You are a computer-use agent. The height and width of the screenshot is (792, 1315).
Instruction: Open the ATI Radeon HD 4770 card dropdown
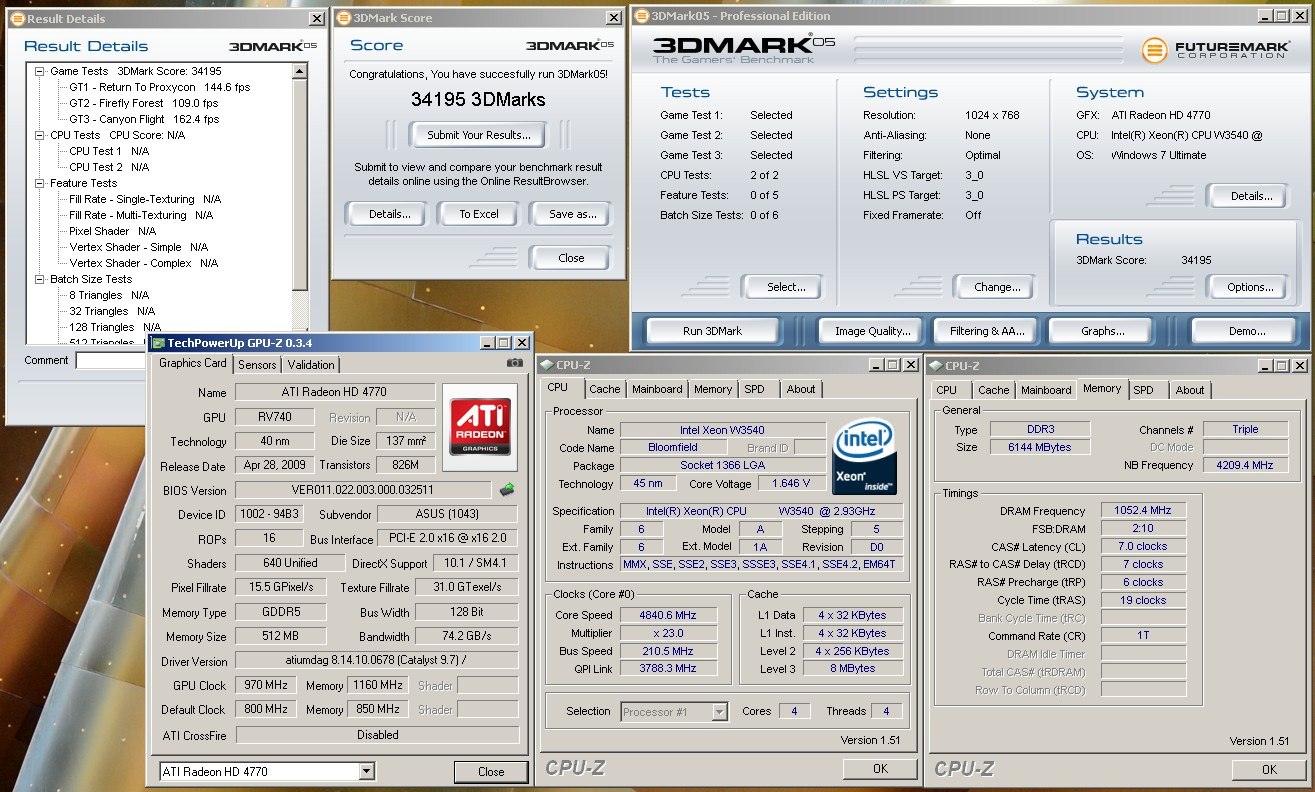coord(366,771)
